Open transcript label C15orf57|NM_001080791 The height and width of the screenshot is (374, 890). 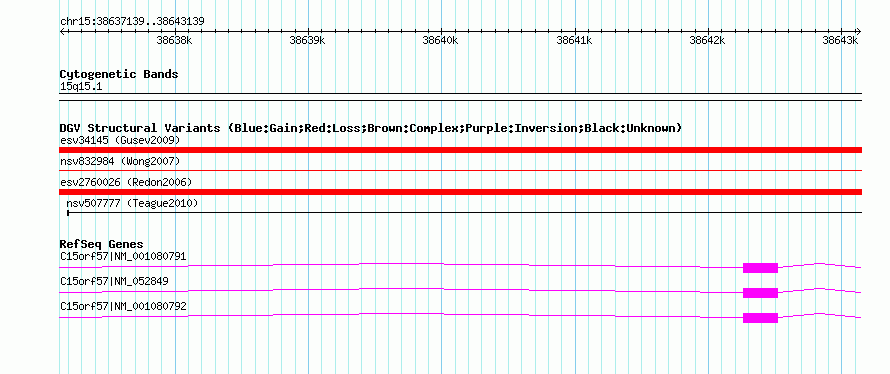[x=123, y=256]
